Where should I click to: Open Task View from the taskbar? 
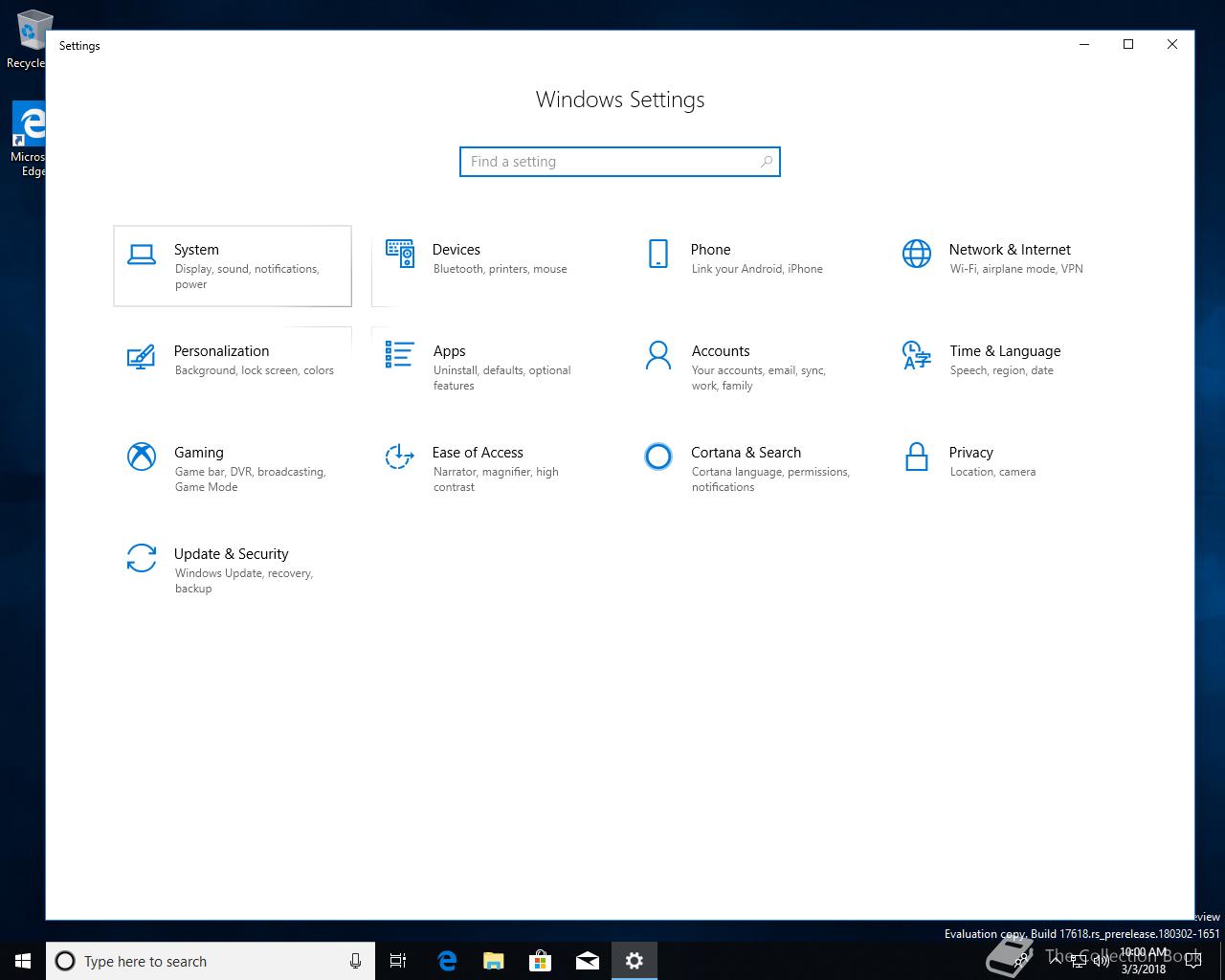click(x=398, y=961)
